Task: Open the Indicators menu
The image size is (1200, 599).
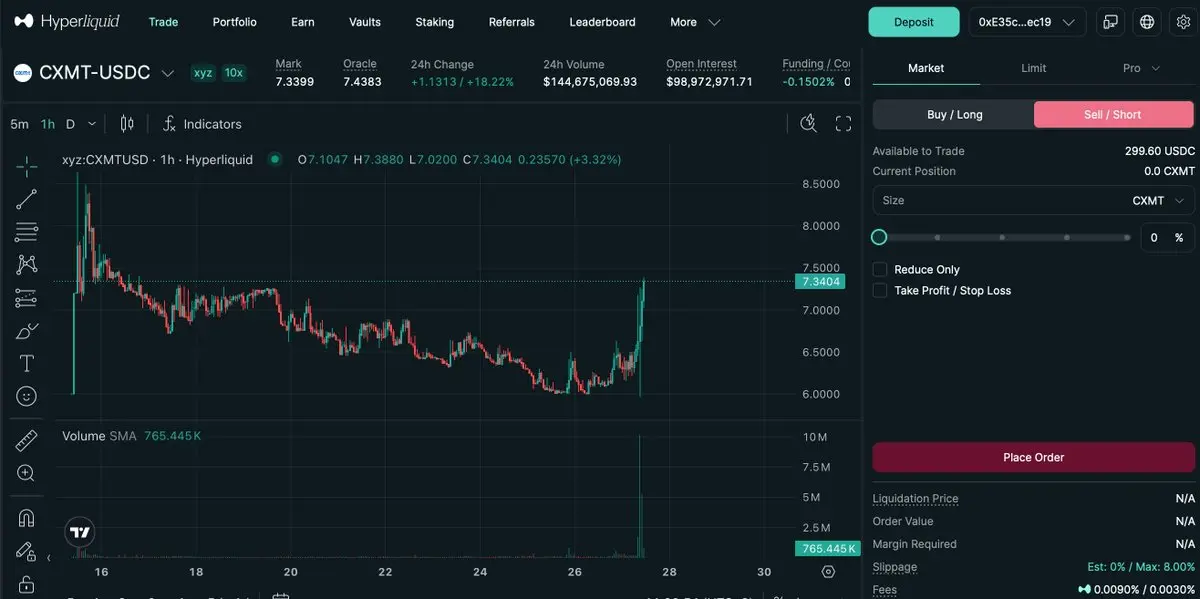Action: pos(202,124)
